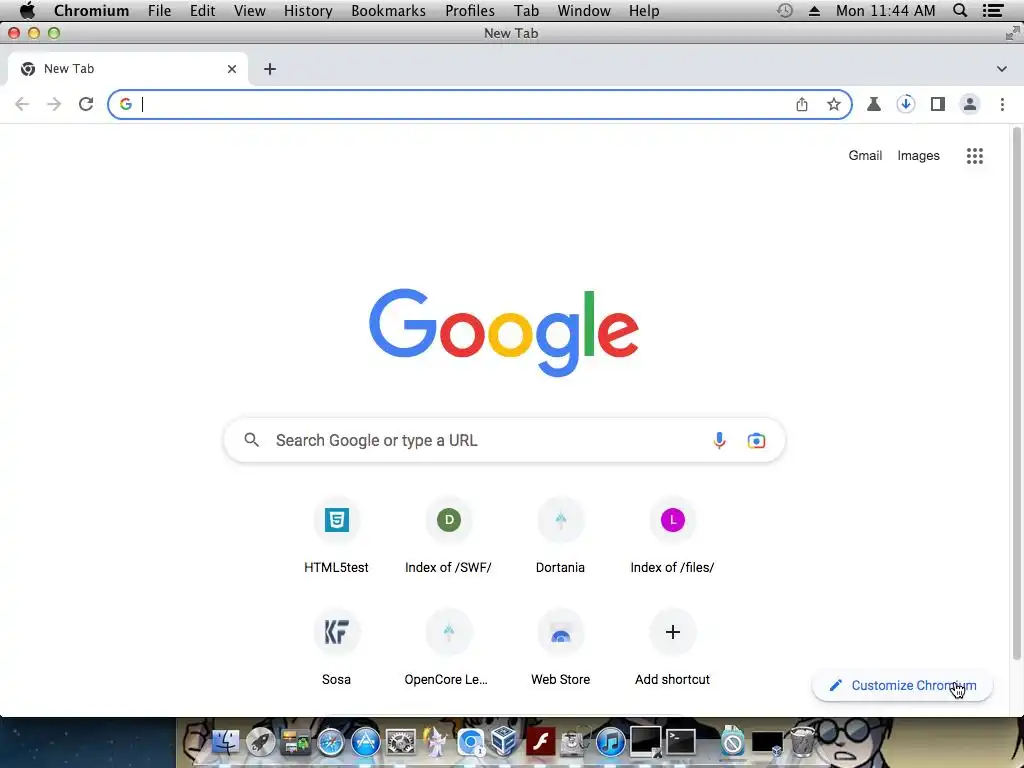This screenshot has height=768, width=1024.
Task: Open the Sosa shortcut
Action: click(x=336, y=648)
